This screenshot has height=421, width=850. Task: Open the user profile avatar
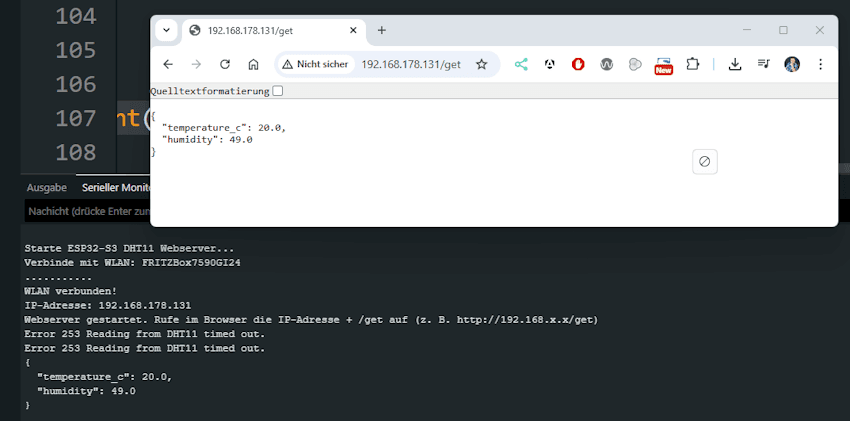792,64
